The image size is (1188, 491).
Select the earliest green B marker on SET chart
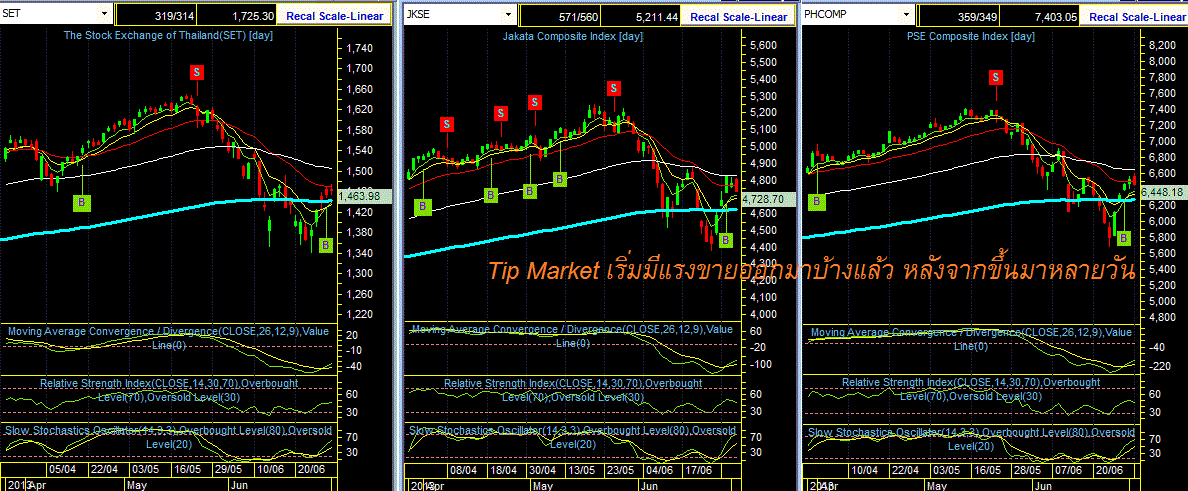(82, 202)
